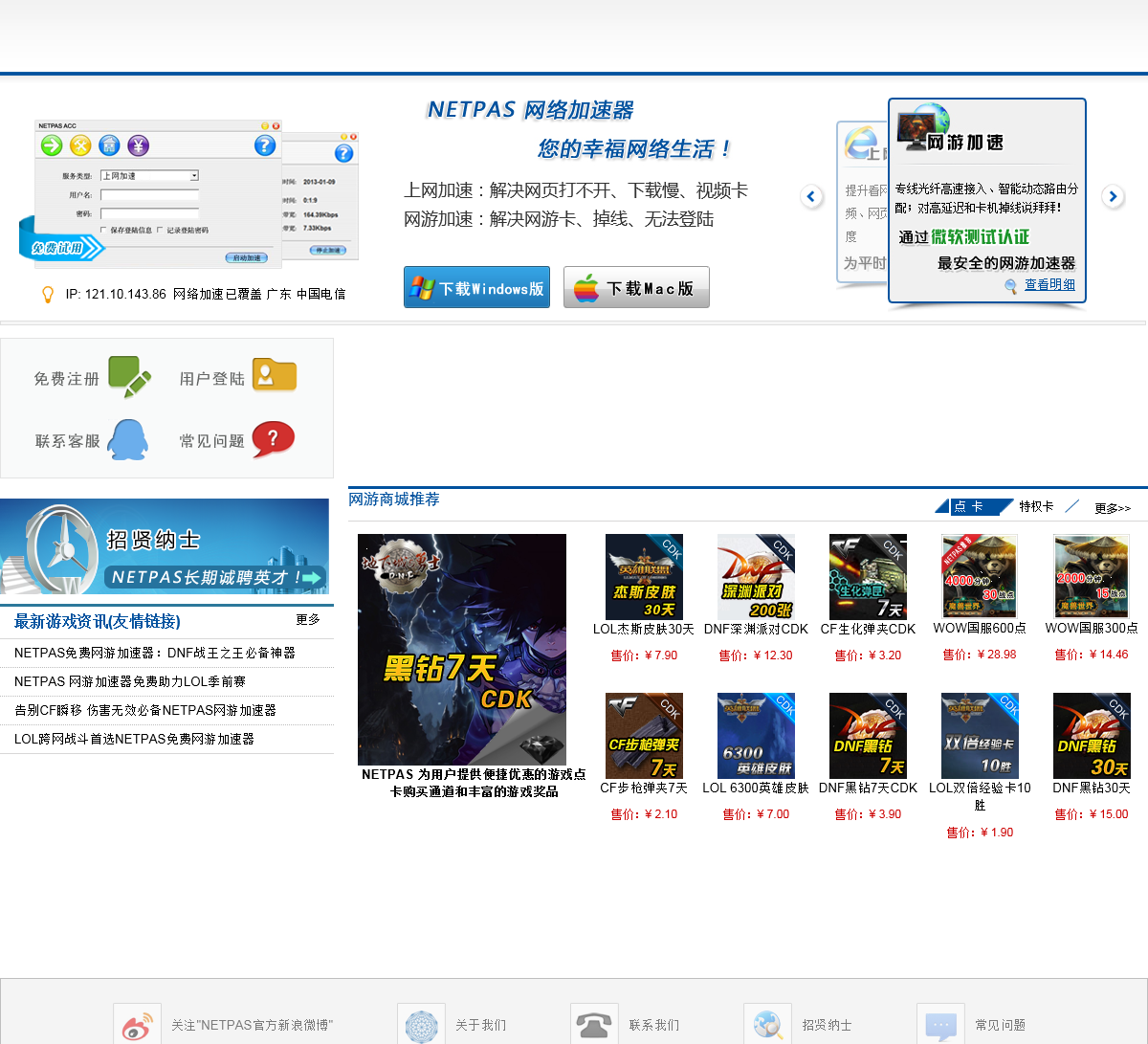Click the LOL杰斯皮肤30天 product name
Viewport: 1148px width, 1044px height.
coord(644,630)
